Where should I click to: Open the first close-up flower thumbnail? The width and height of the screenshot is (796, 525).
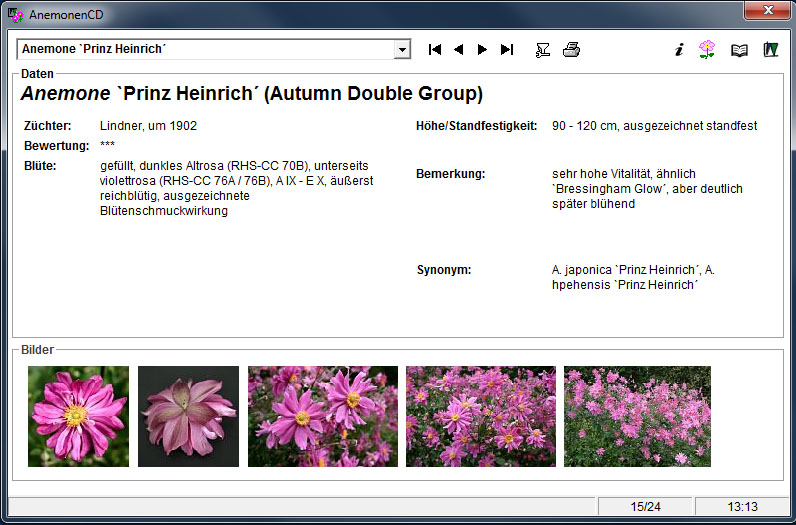78,416
